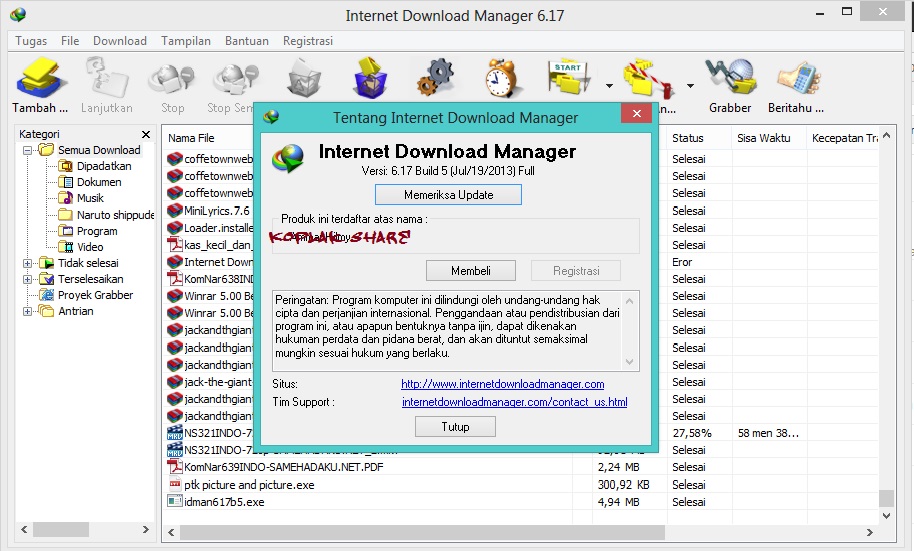
Task: Select the ptk picture and picture.exe row
Action: coord(521,485)
